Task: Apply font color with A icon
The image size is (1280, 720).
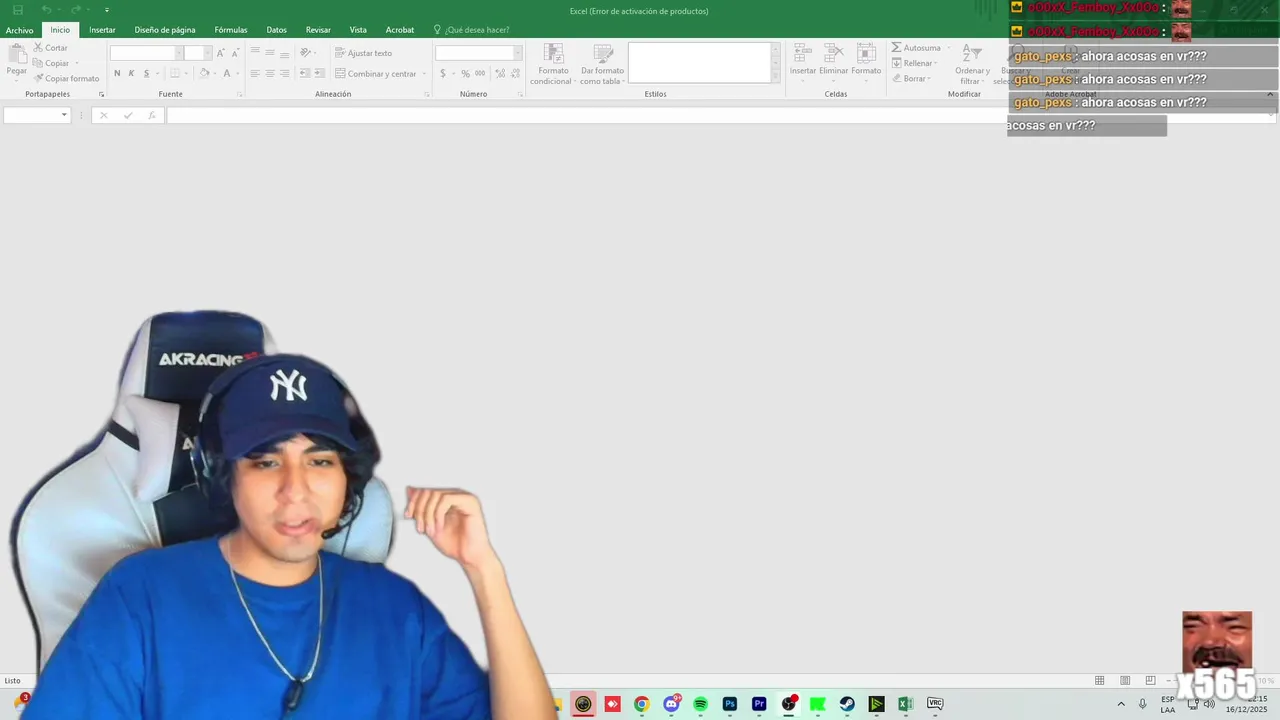Action: coord(227,73)
